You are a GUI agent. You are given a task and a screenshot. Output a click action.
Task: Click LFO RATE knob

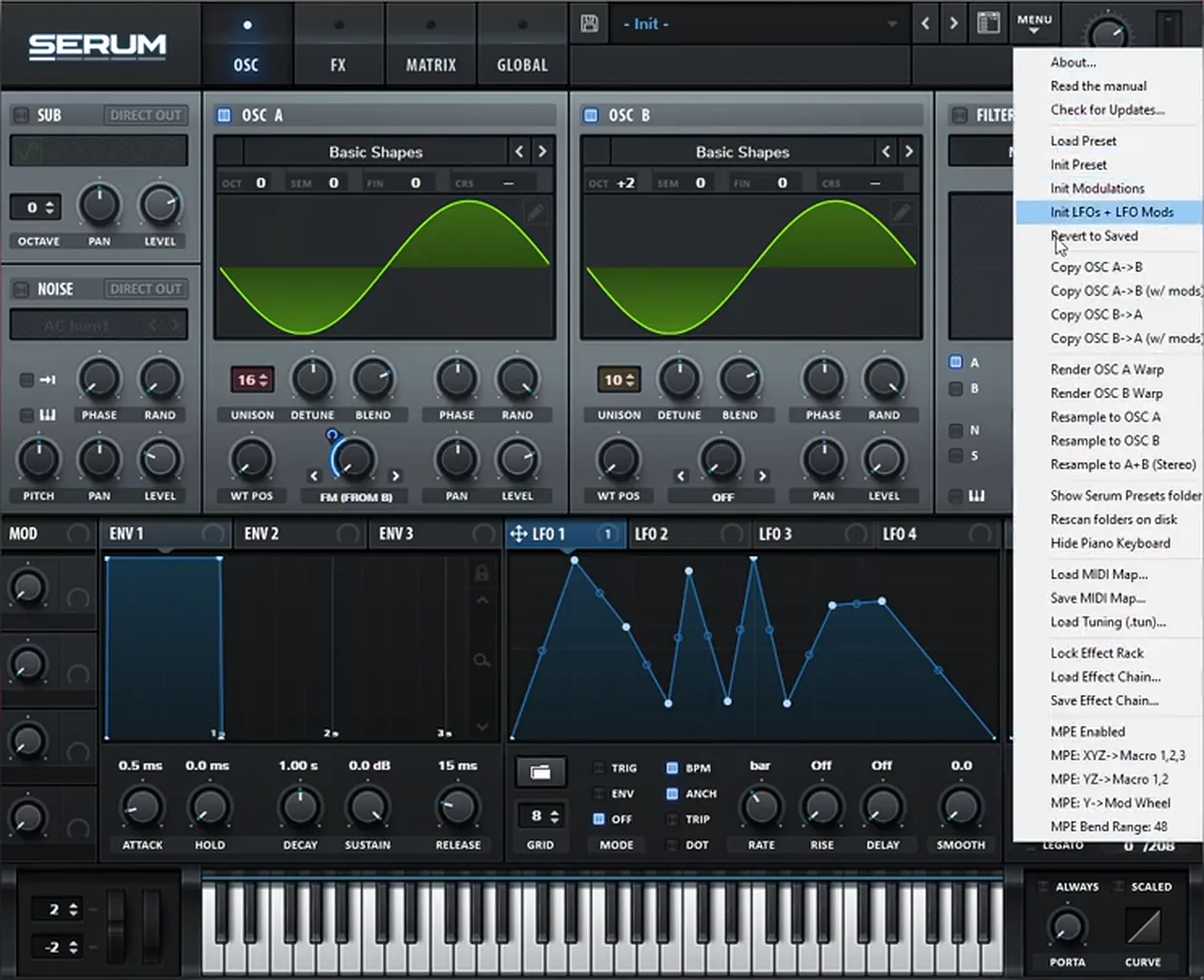click(x=761, y=807)
